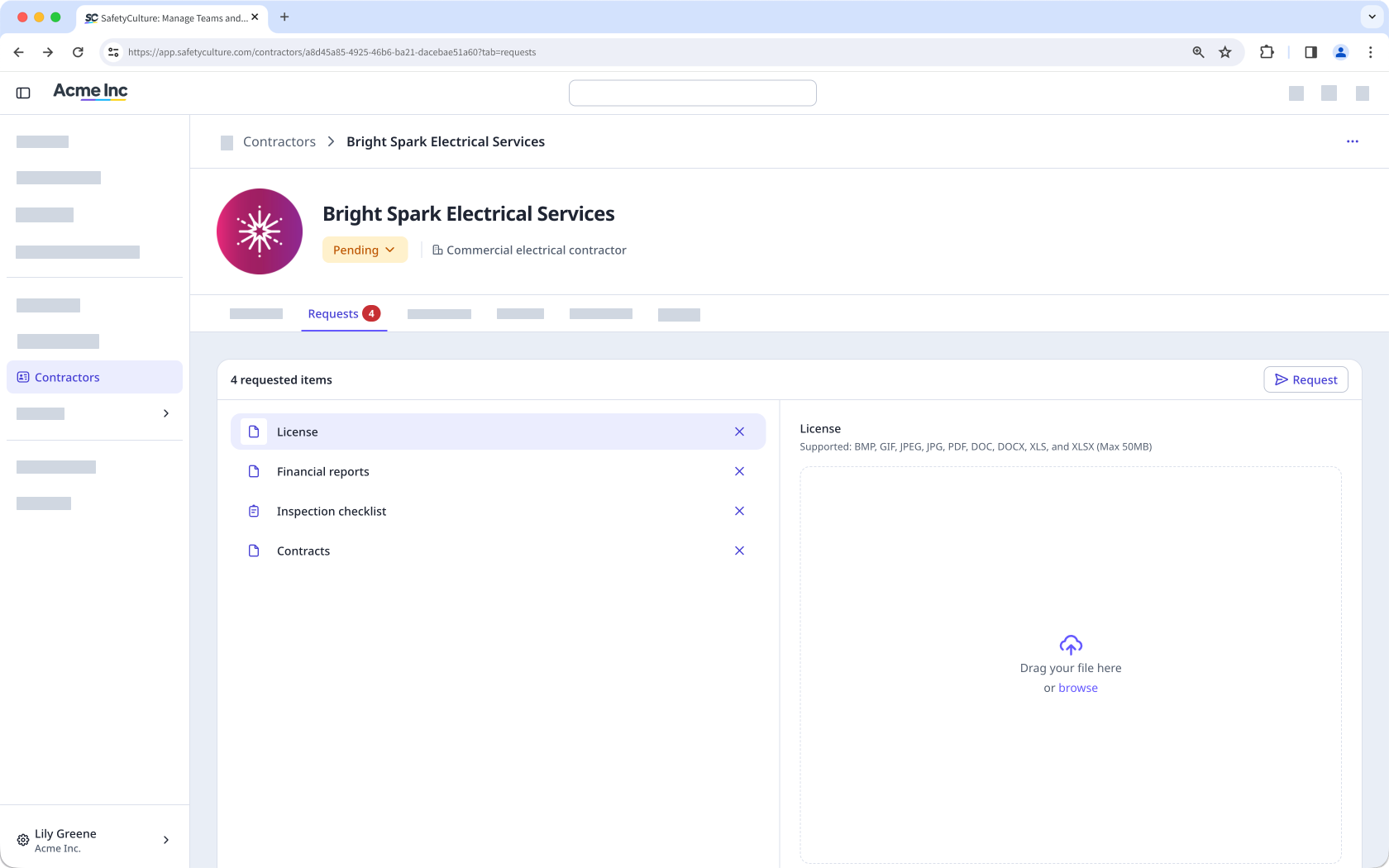Switch to the Requests tab
This screenshot has height=868, width=1389.
click(x=344, y=314)
